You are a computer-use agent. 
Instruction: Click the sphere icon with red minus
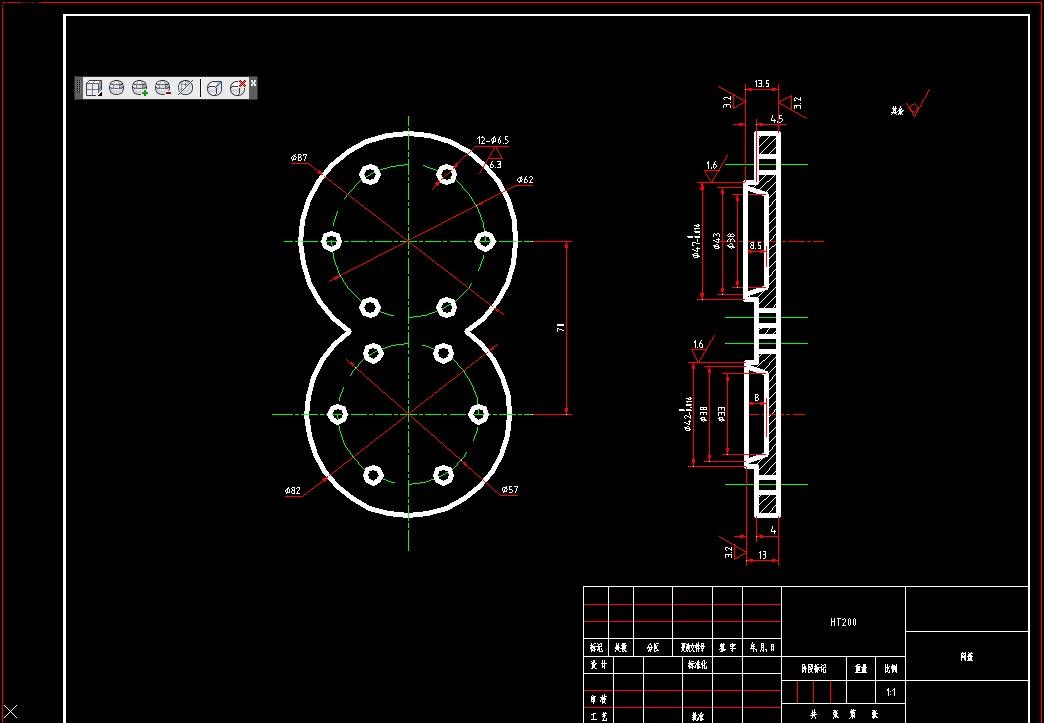coord(163,88)
